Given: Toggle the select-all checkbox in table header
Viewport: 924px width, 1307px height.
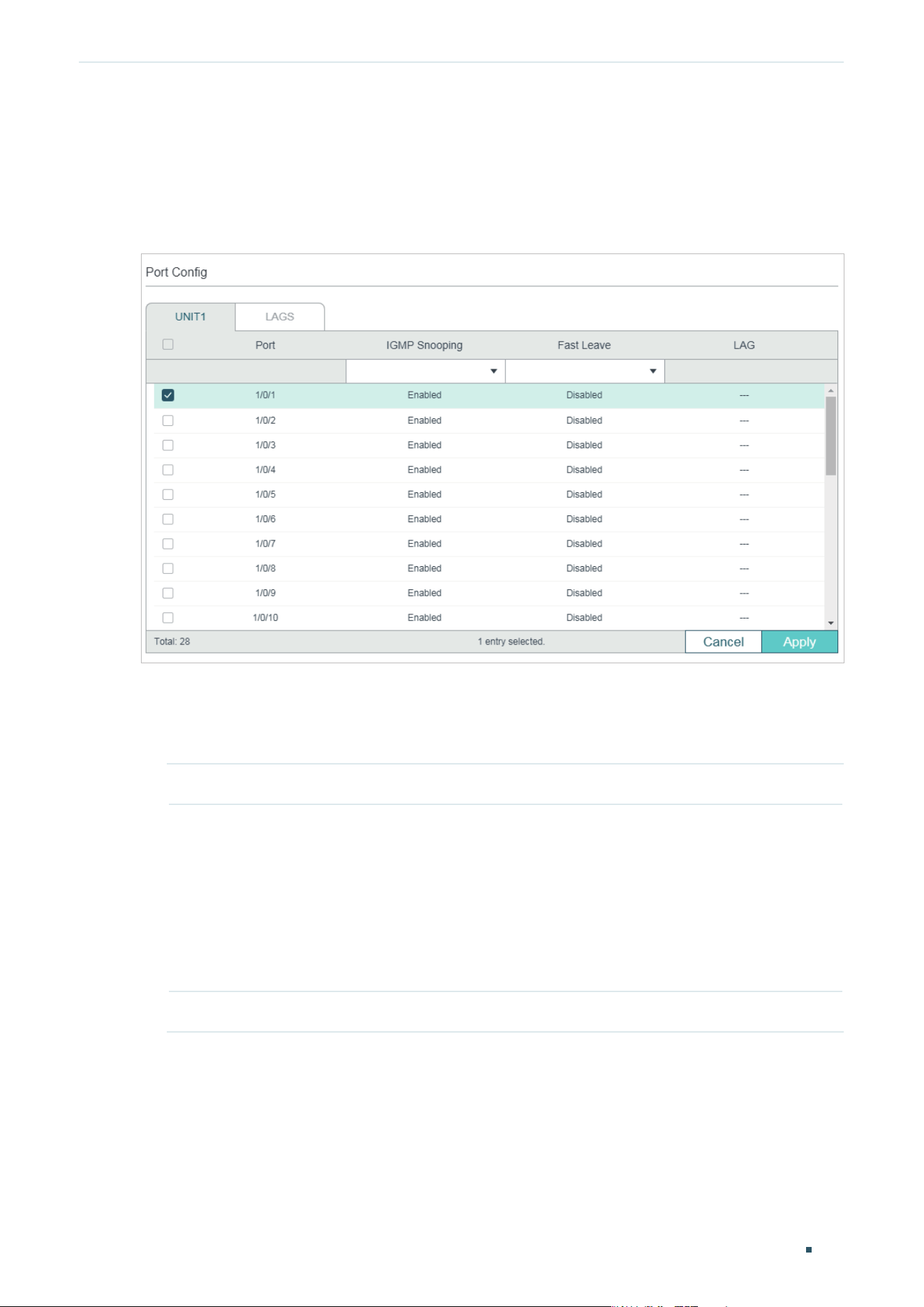Looking at the screenshot, I should [167, 344].
